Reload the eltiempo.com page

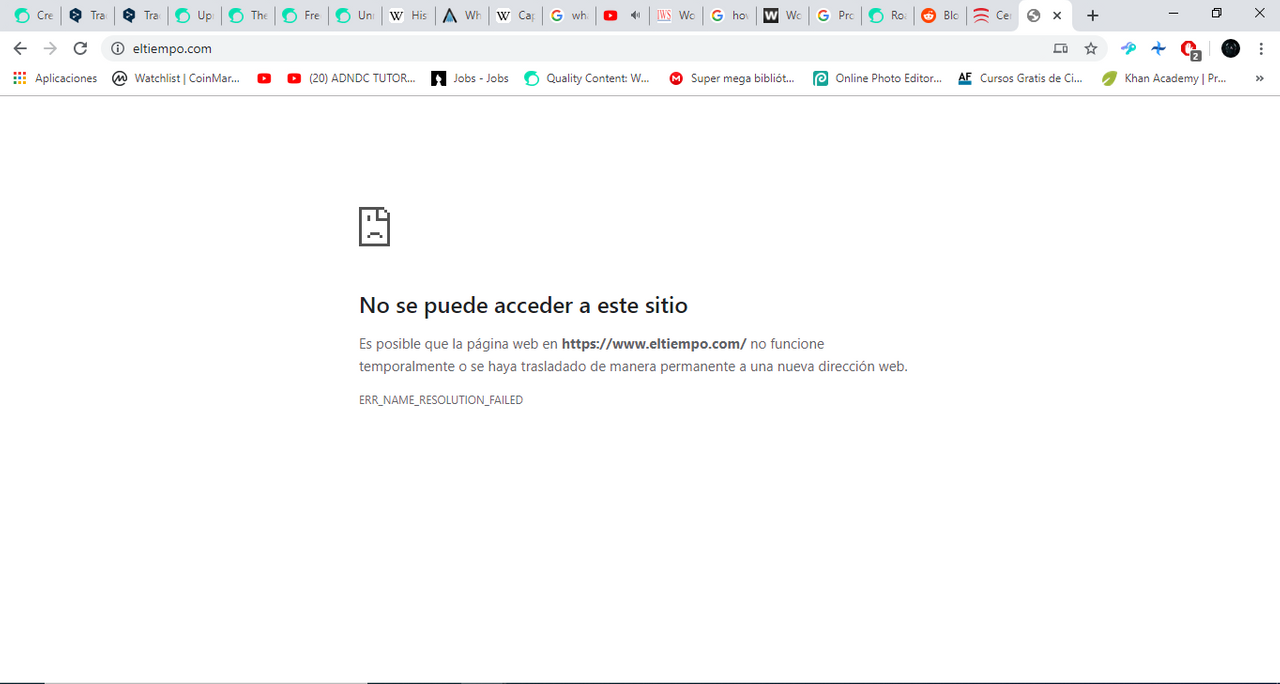(x=81, y=48)
